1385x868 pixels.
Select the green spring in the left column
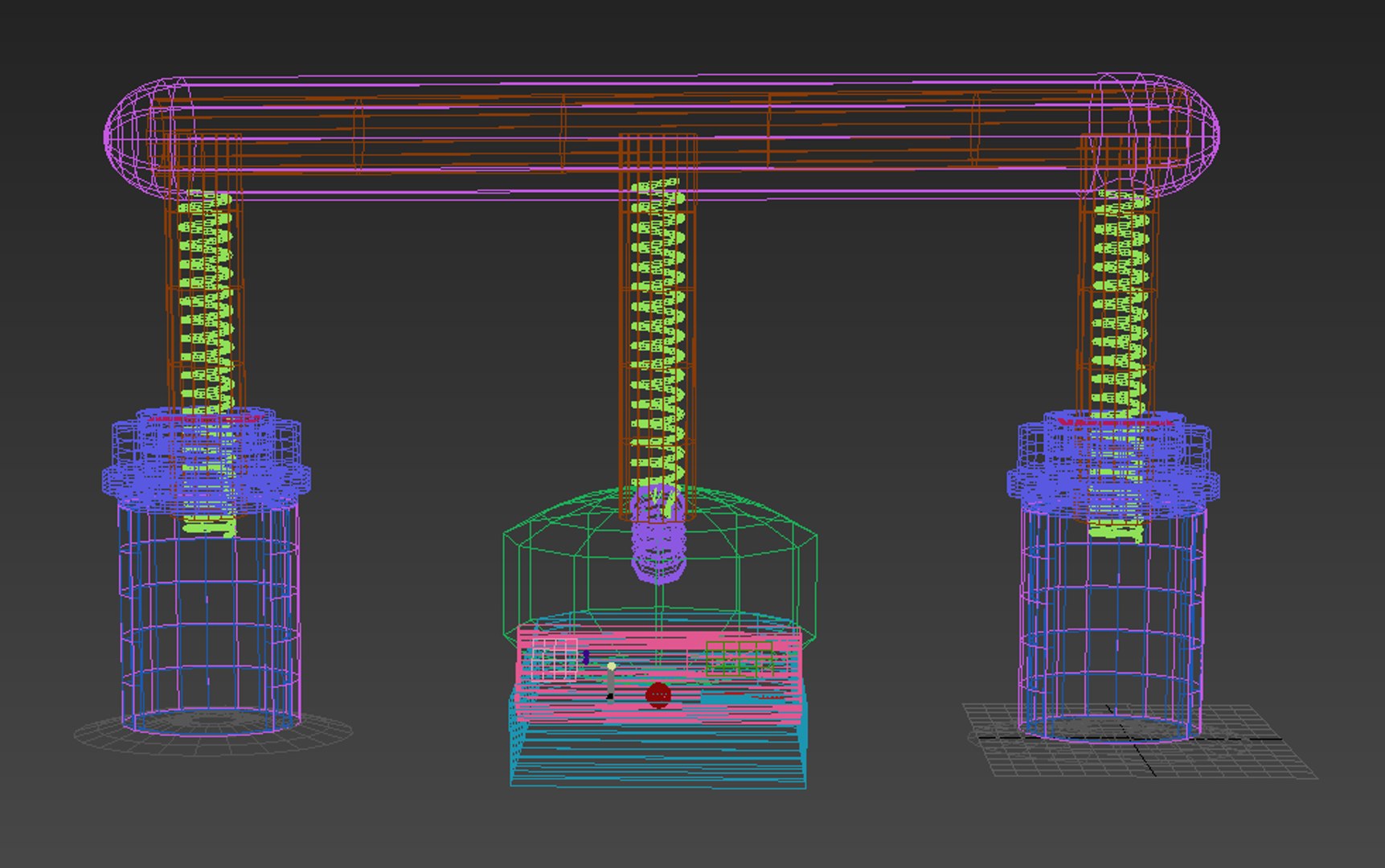pyautogui.click(x=207, y=363)
